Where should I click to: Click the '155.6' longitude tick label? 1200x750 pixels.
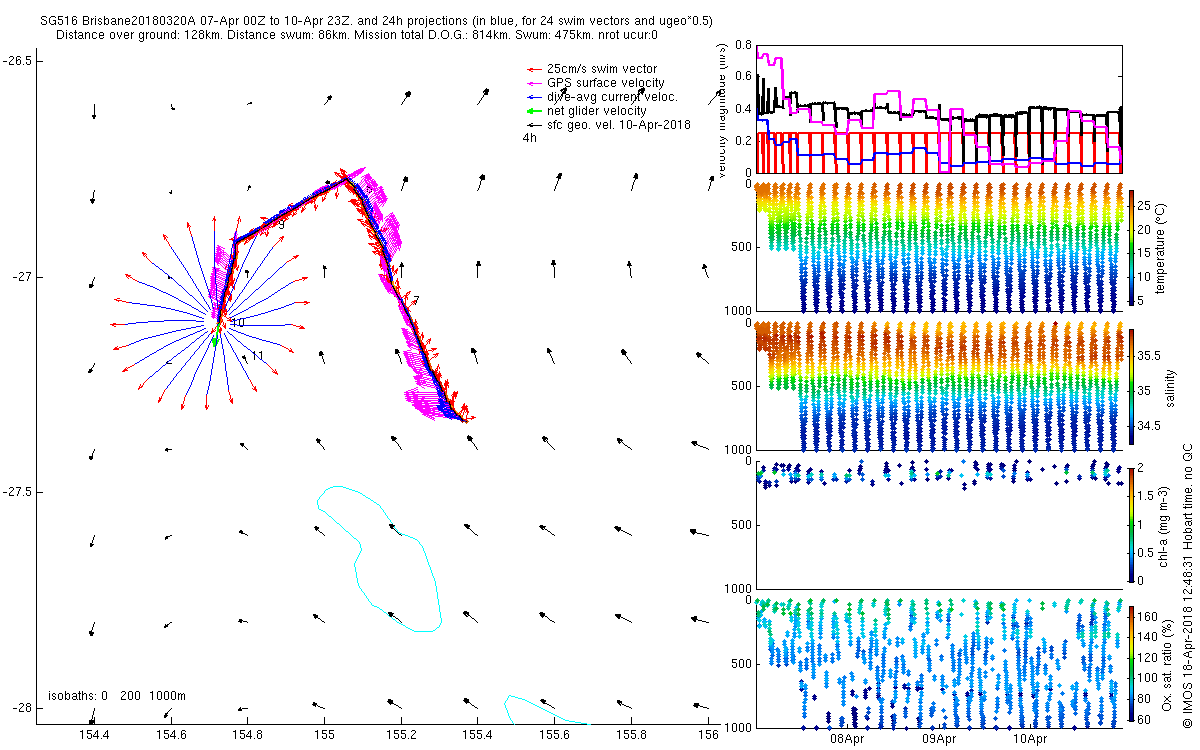coord(555,734)
